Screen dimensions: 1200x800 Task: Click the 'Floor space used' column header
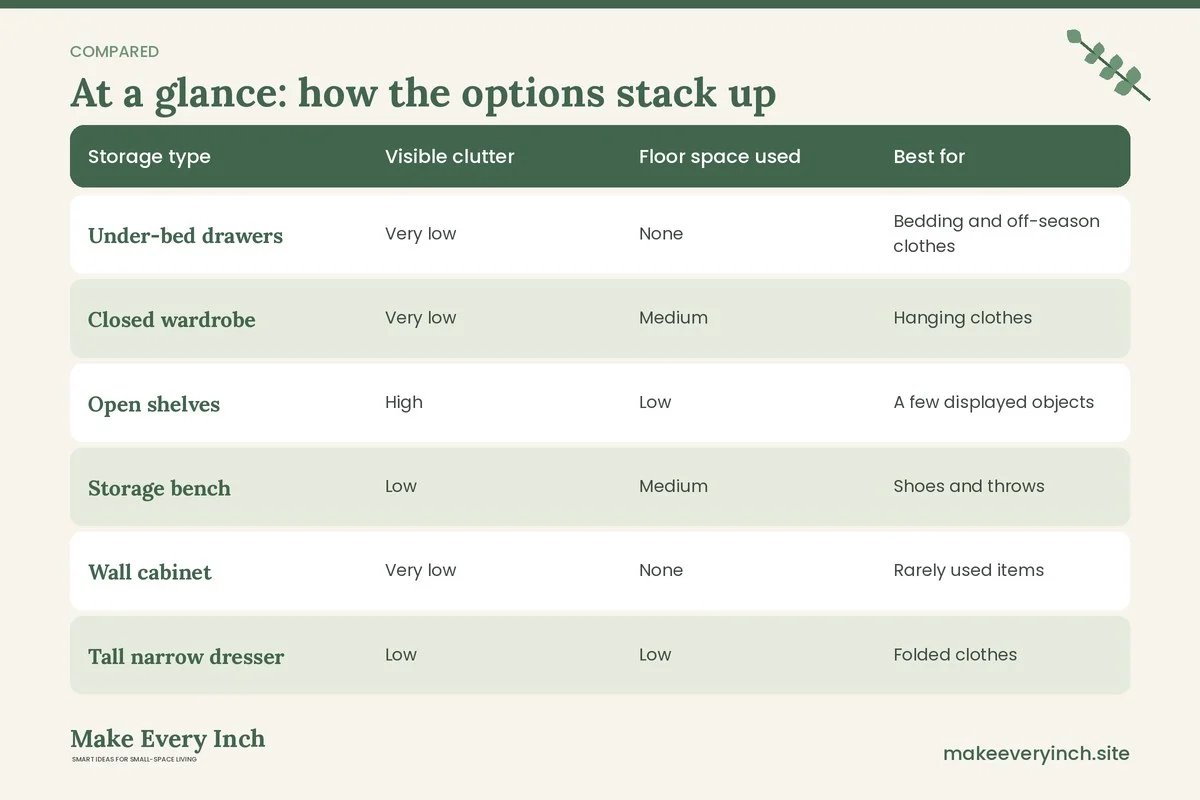[720, 157]
